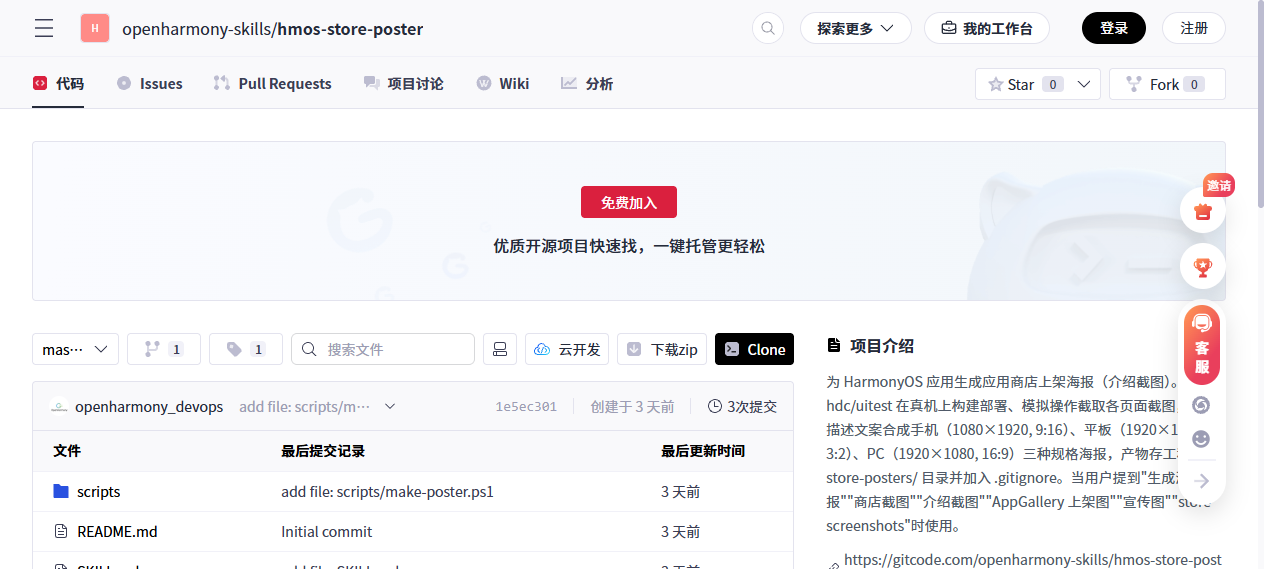Collapse the floating sidebar with arrow icon
Screen dimensions: 1264x569
1202,481
